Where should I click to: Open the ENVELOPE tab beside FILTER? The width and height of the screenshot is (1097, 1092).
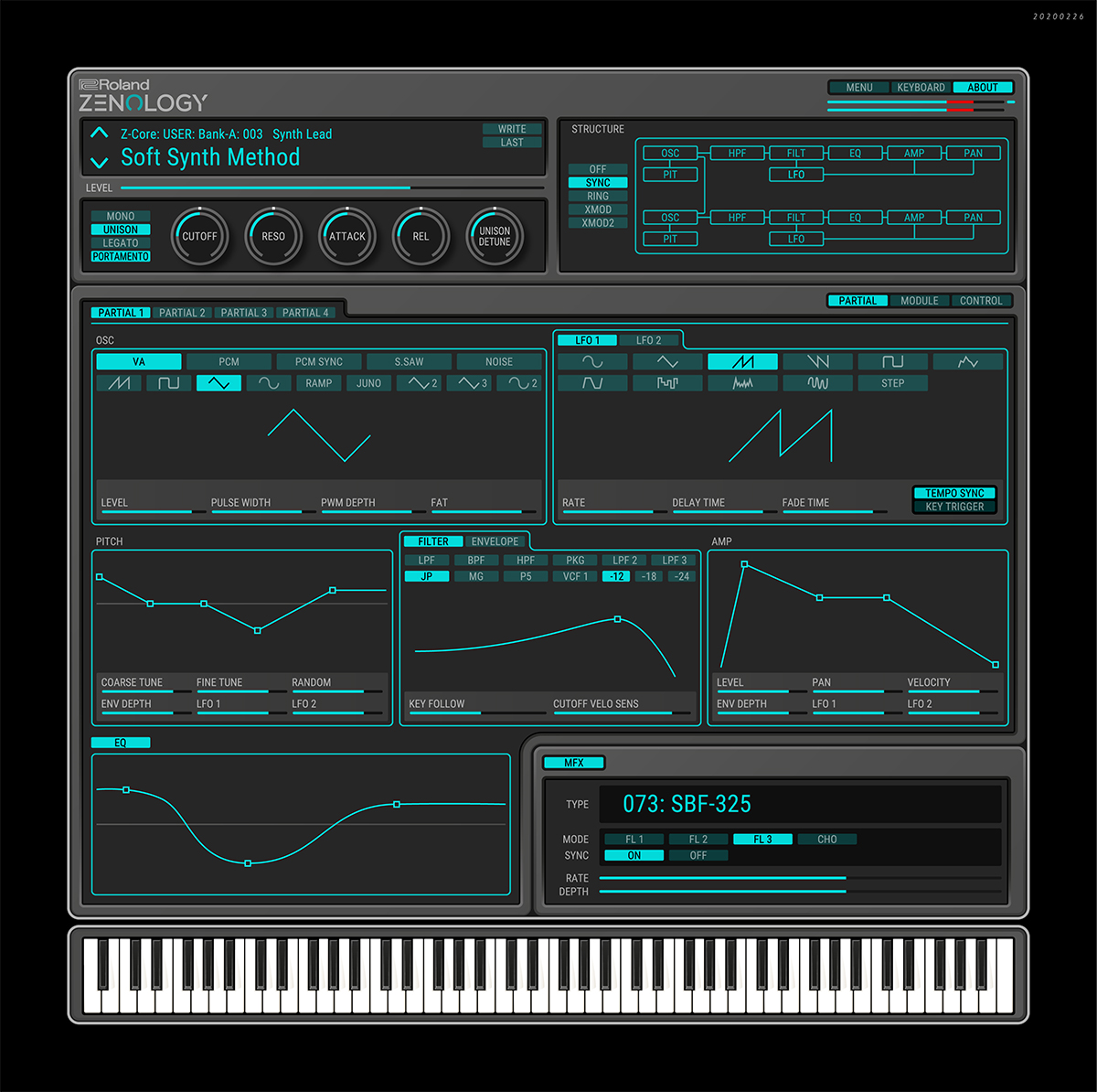pyautogui.click(x=495, y=541)
